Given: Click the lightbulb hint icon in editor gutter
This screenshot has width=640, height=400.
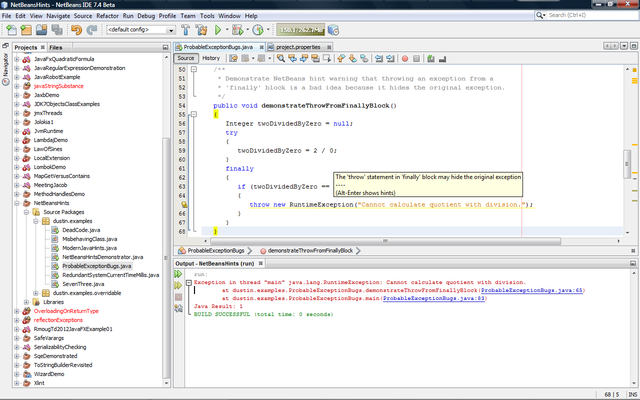Looking at the screenshot, I should click(x=184, y=204).
